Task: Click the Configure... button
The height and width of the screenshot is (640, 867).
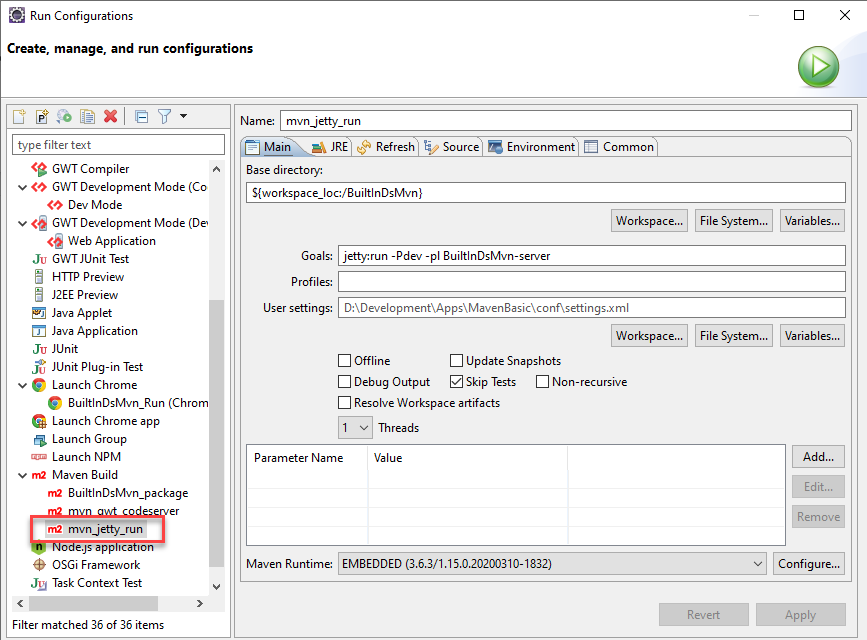Action: tap(809, 564)
